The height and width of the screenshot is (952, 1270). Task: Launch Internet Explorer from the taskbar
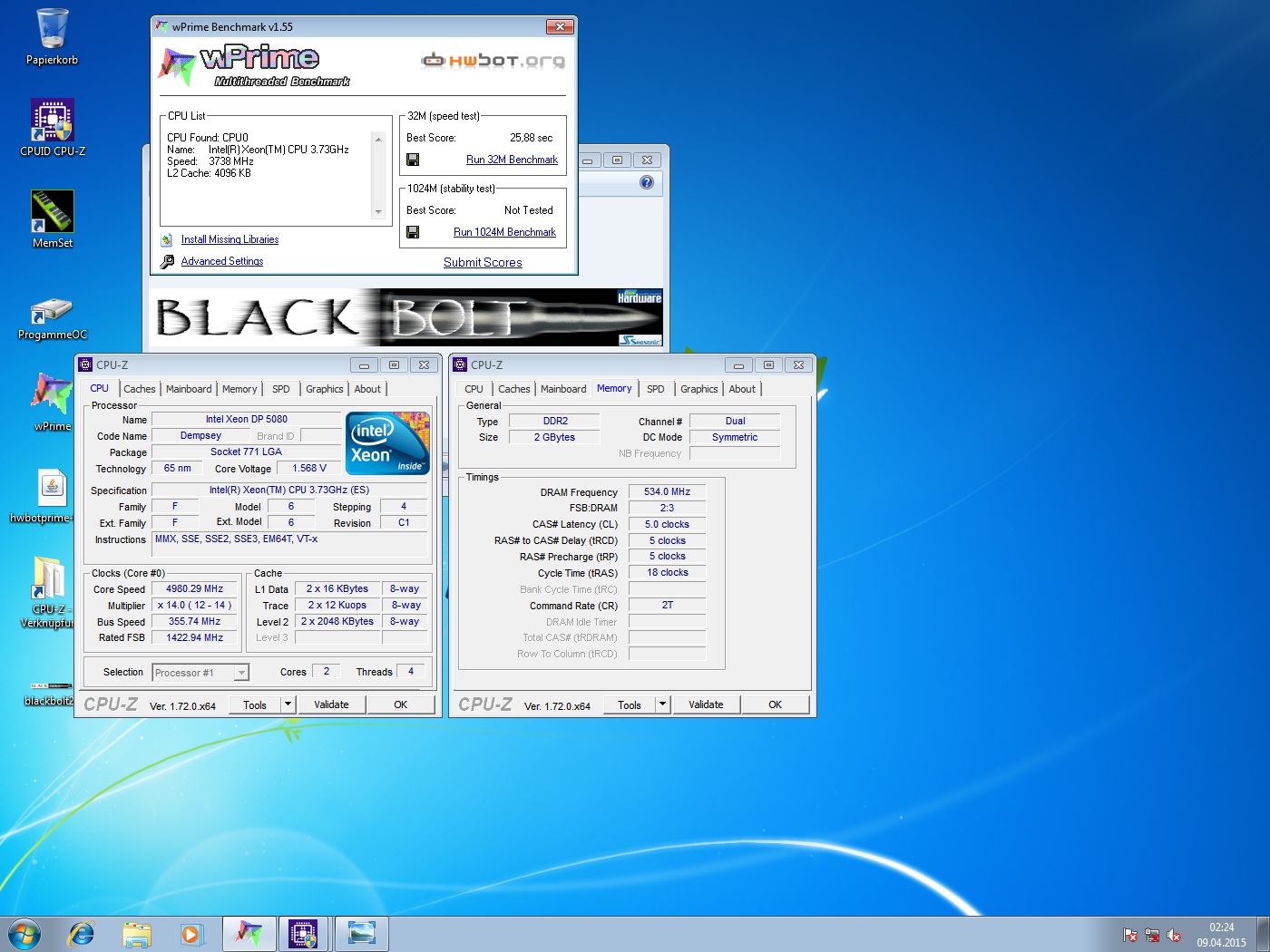coord(82,934)
